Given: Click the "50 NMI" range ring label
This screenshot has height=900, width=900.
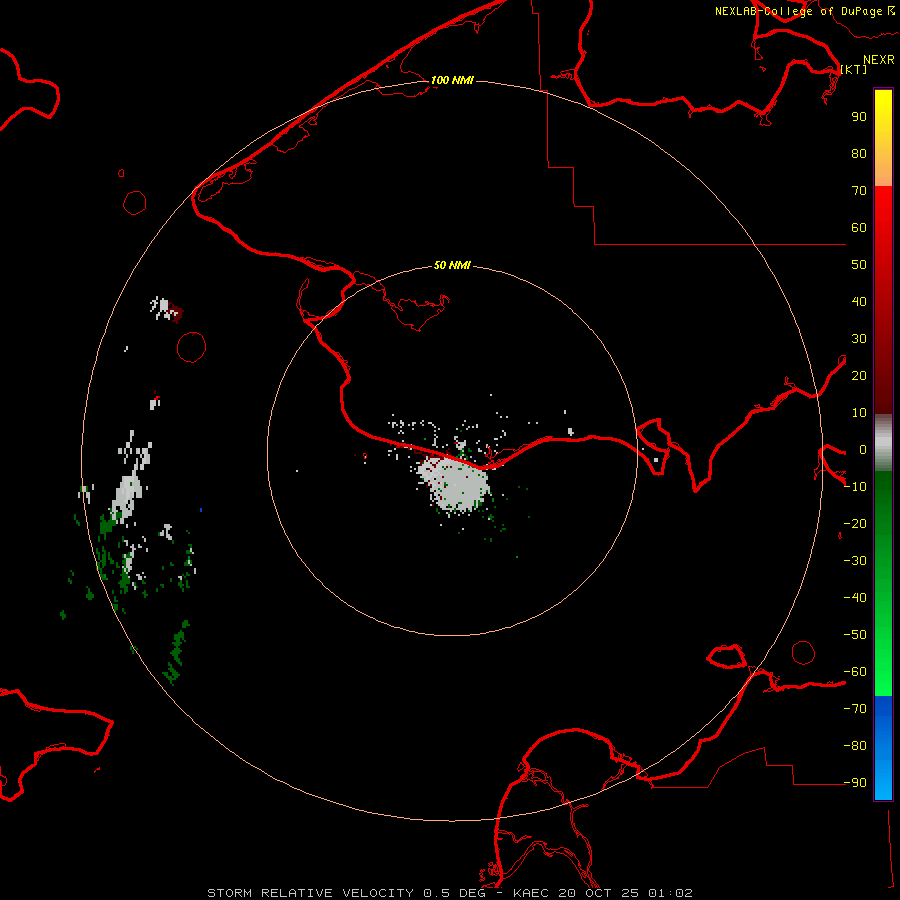Looking at the screenshot, I should point(452,265).
